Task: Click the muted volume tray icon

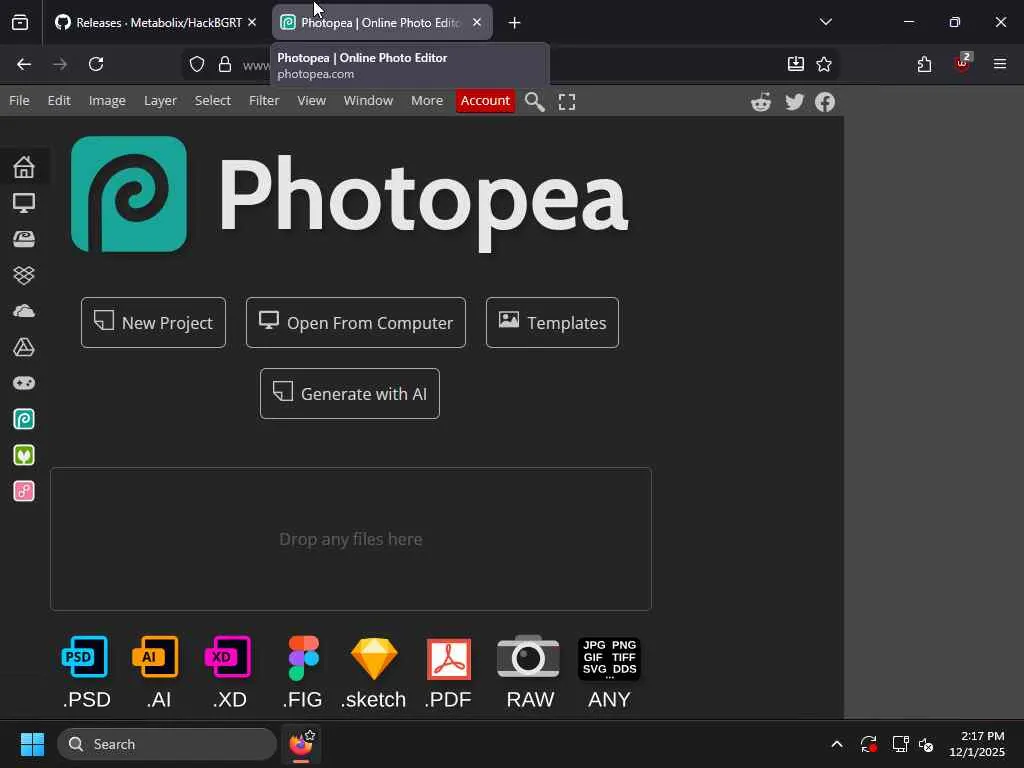Action: coord(926,744)
